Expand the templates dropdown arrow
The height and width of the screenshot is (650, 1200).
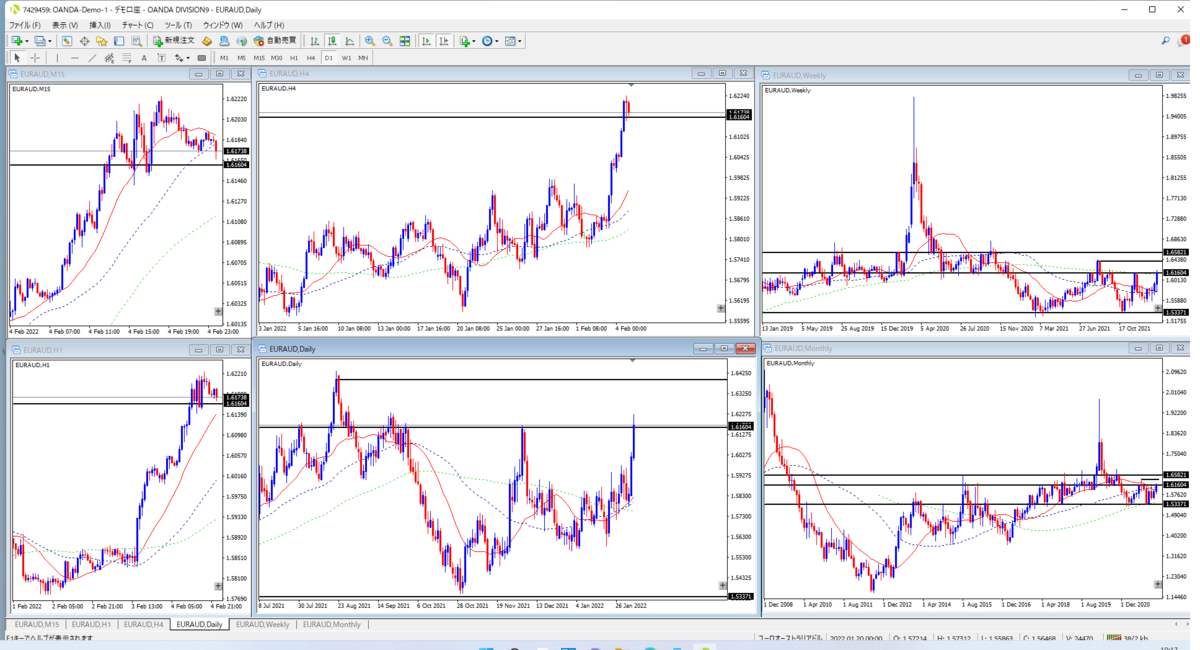(520, 41)
